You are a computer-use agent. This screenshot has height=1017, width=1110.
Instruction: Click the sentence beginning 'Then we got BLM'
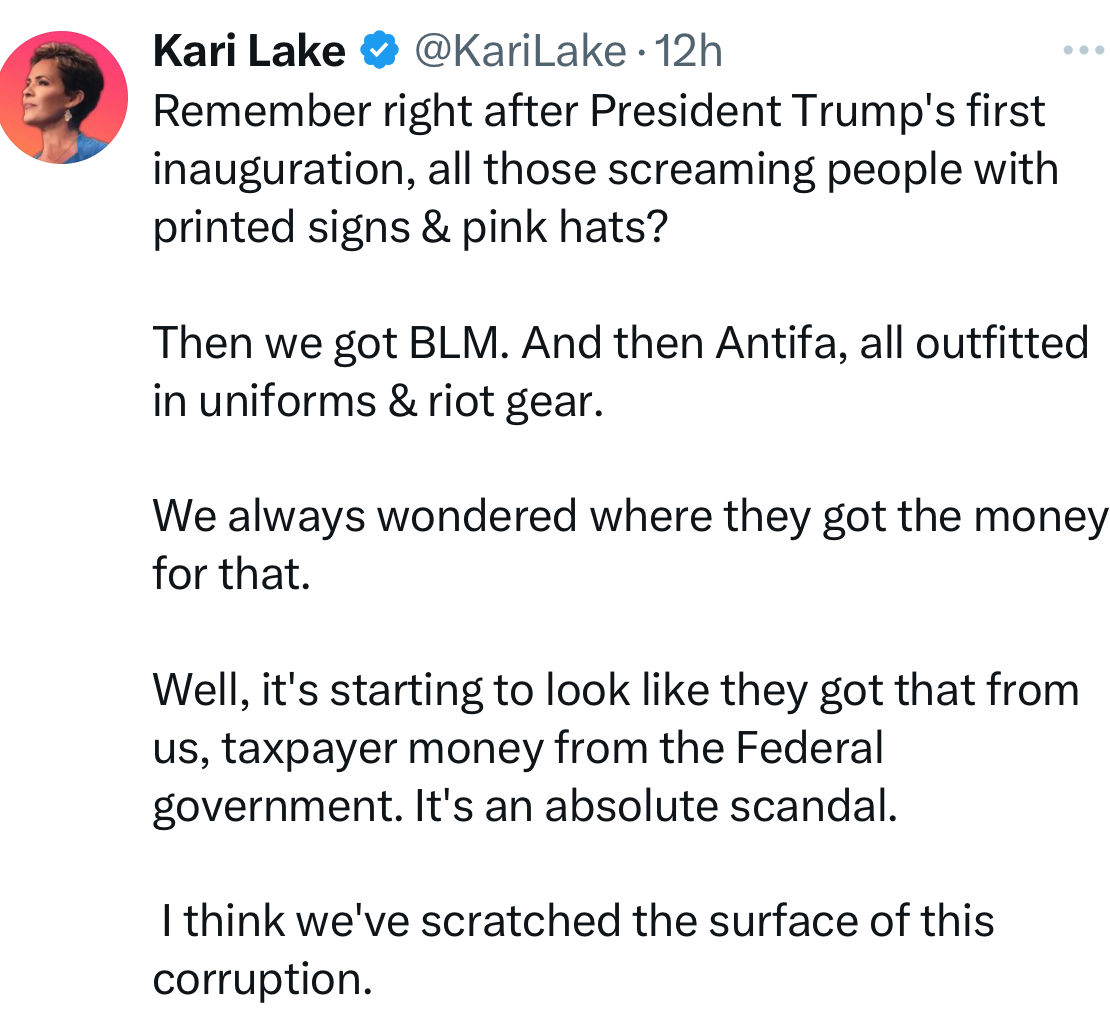click(620, 372)
